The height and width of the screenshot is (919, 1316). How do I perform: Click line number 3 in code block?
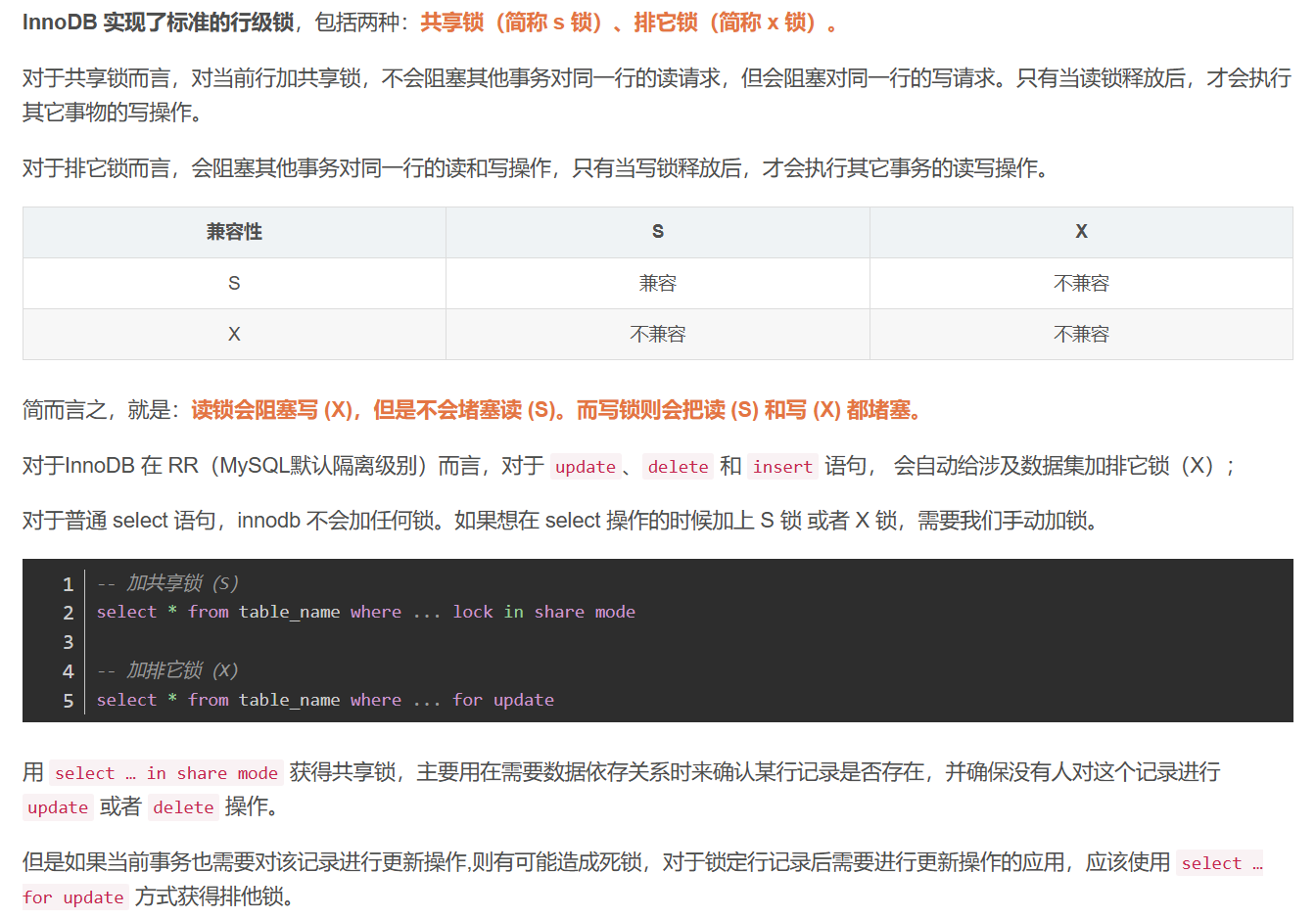(68, 642)
